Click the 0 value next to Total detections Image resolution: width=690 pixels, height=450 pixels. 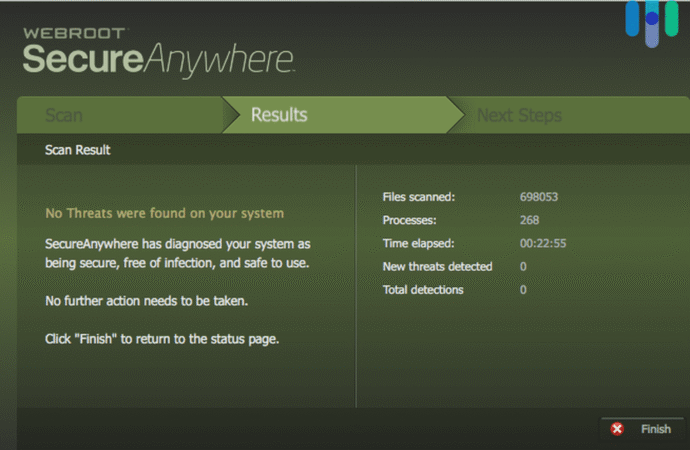tap(523, 290)
